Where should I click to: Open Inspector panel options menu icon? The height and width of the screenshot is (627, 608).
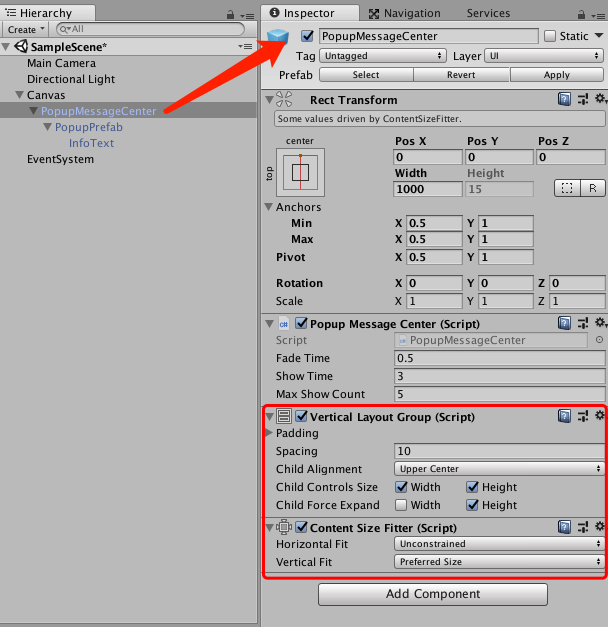click(x=598, y=16)
